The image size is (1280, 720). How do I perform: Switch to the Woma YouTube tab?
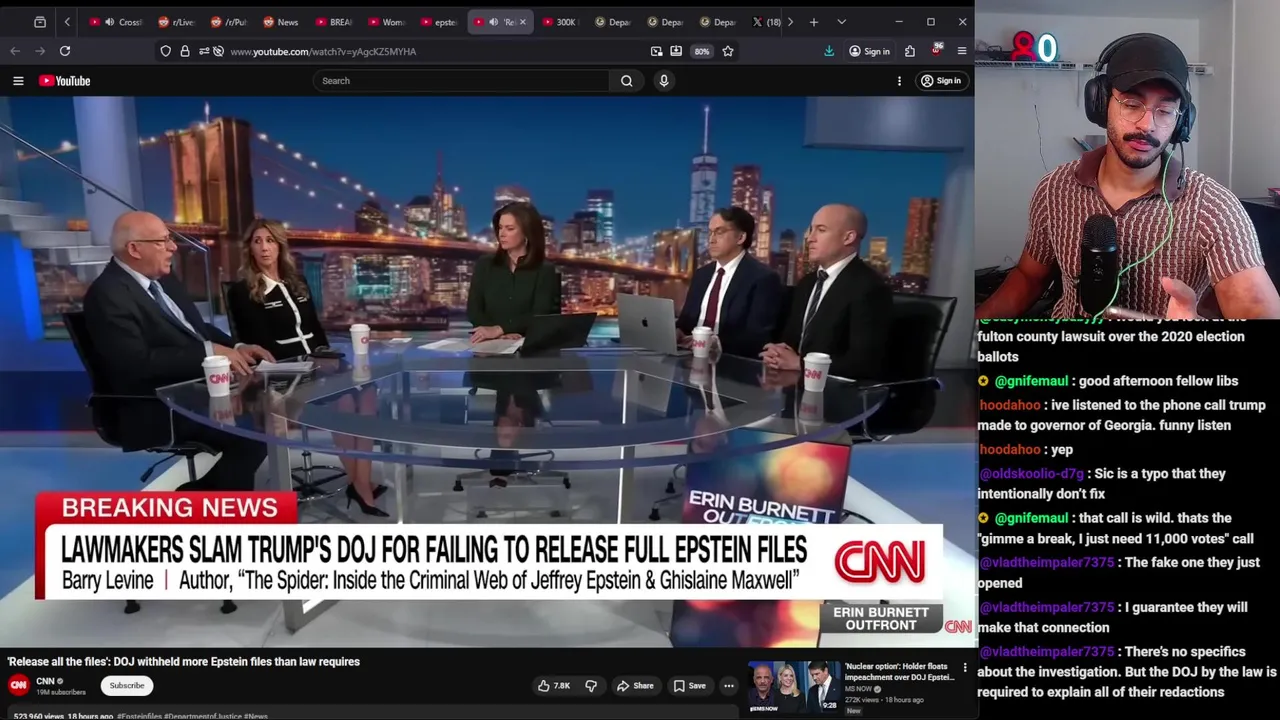point(386,22)
